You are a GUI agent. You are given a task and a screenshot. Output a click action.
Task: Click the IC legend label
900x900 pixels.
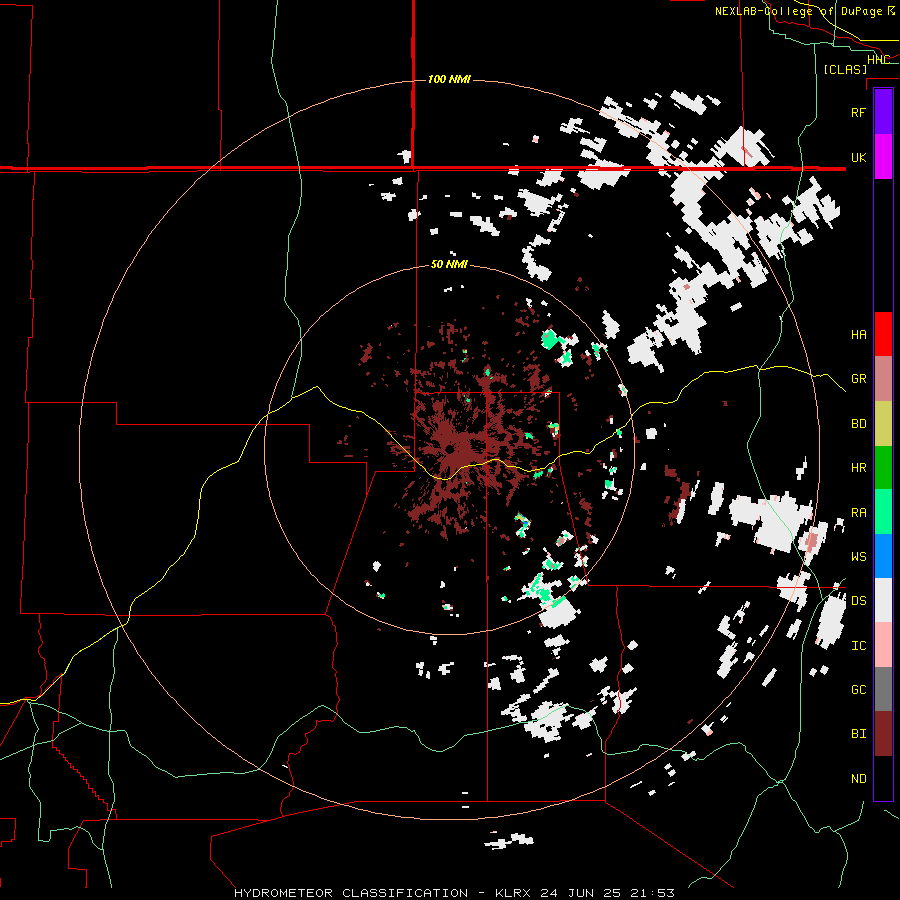click(x=858, y=646)
